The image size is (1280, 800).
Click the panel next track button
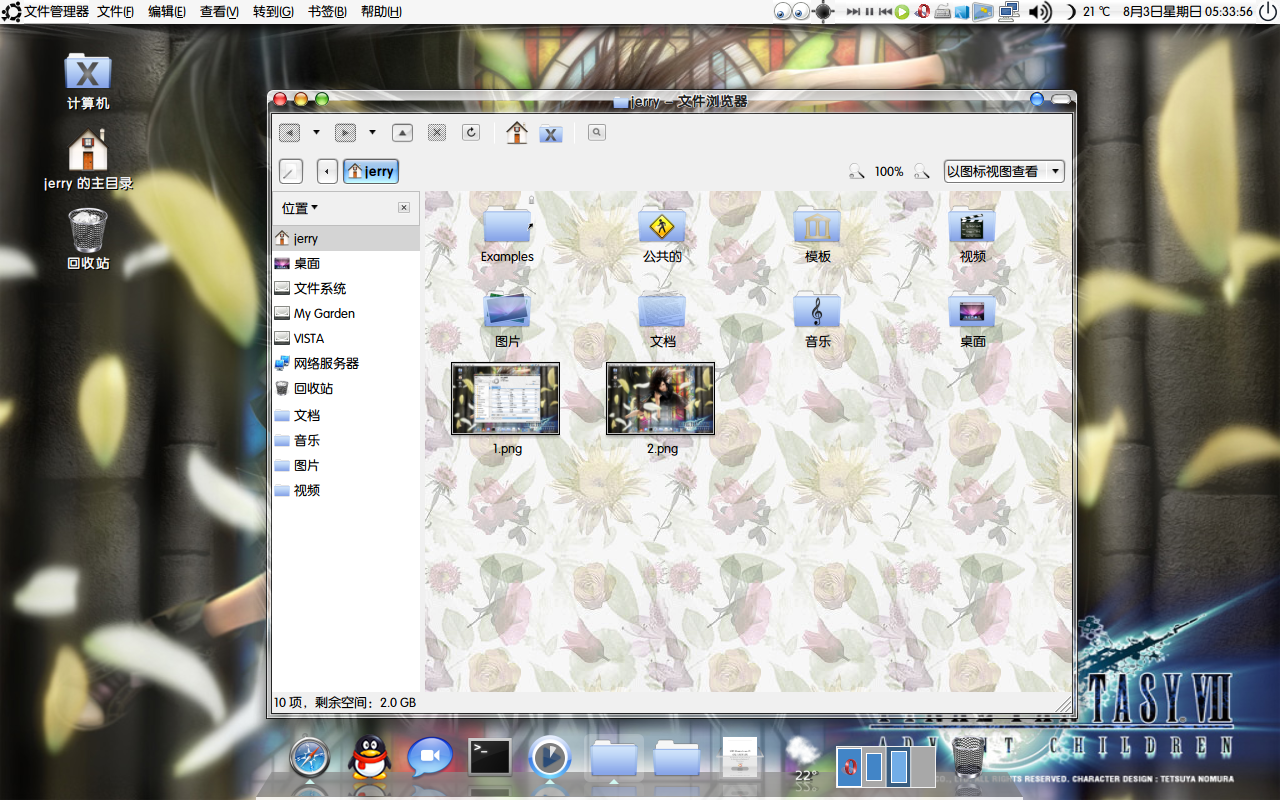(x=853, y=12)
